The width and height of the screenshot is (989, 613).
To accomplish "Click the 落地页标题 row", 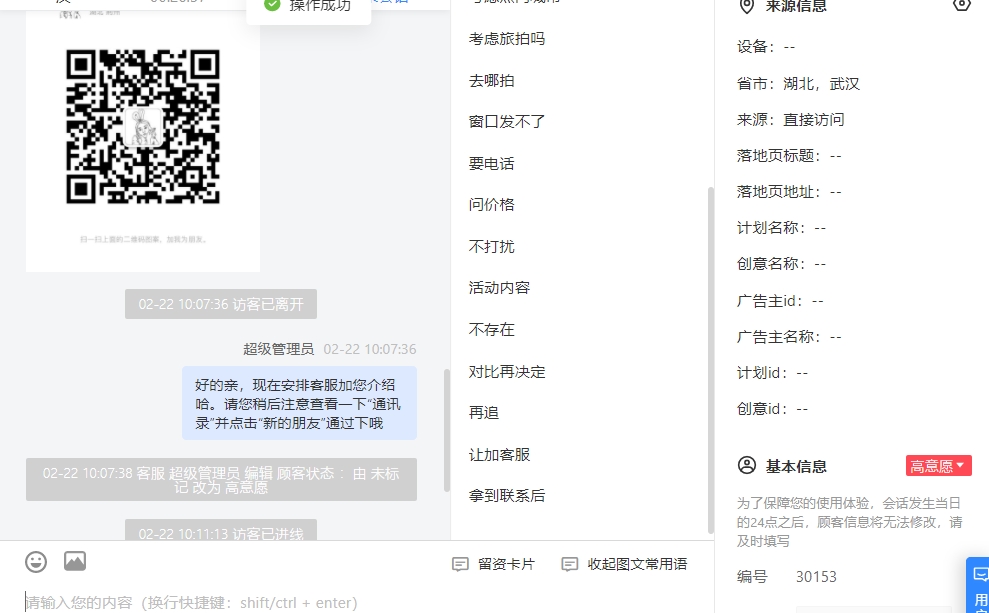I will click(x=789, y=156).
